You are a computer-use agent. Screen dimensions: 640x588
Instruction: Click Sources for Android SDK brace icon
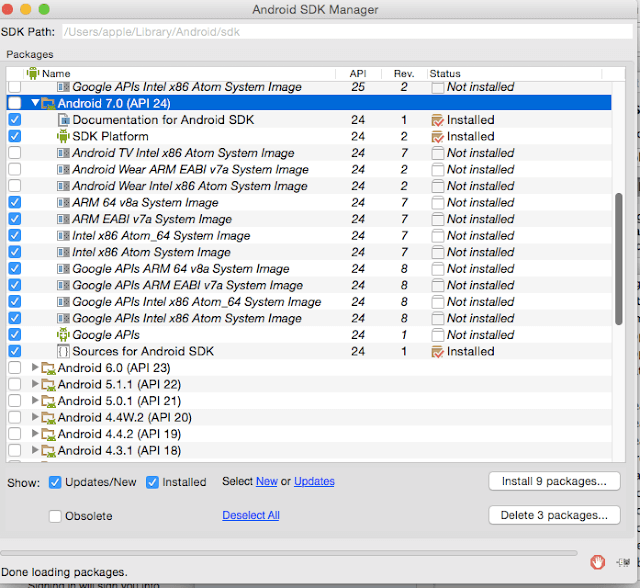click(63, 351)
